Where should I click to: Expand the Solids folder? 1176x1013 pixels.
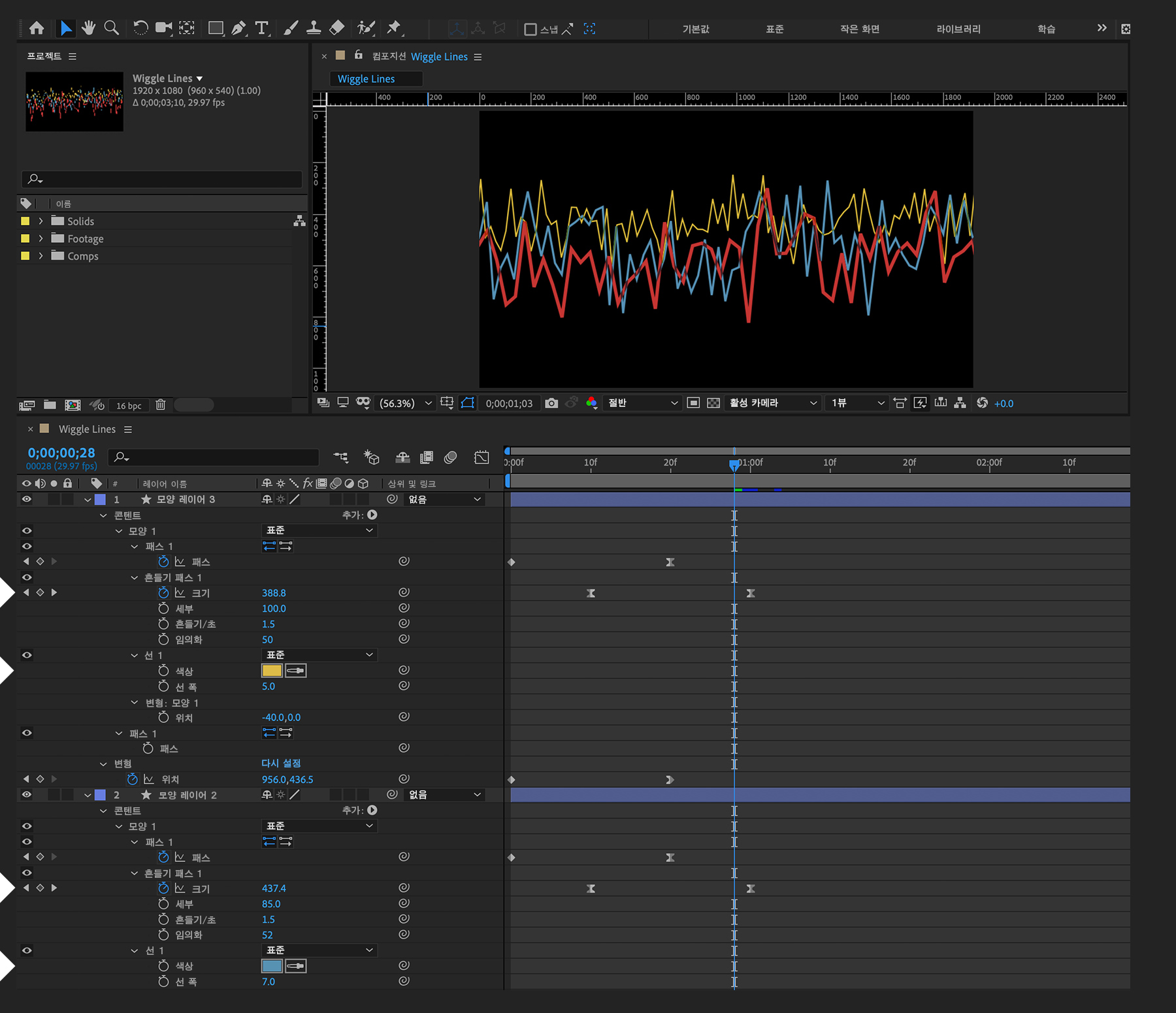41,221
